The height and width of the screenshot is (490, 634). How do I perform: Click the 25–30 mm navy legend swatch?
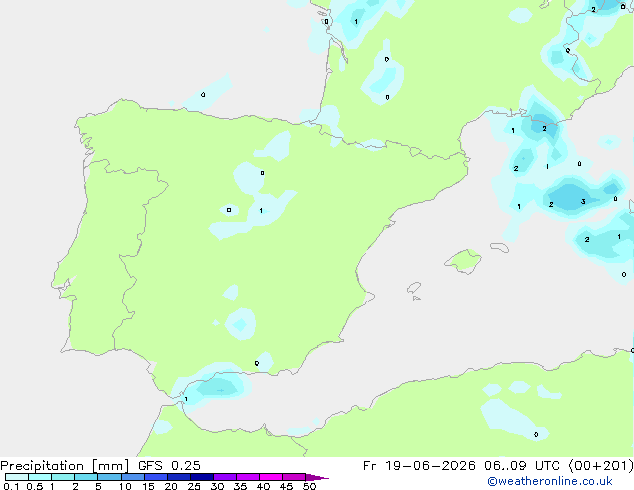201,477
